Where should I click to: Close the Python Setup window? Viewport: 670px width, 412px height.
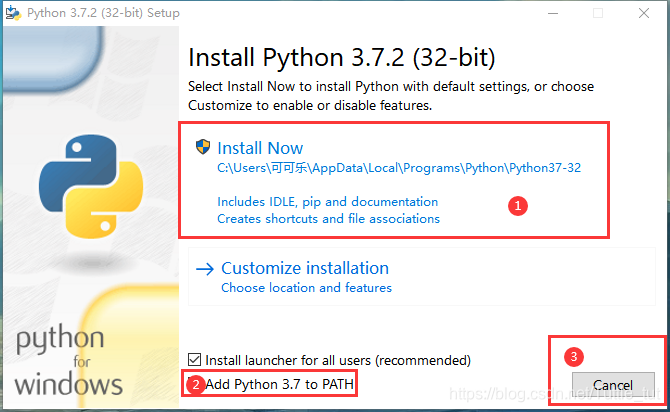[644, 13]
